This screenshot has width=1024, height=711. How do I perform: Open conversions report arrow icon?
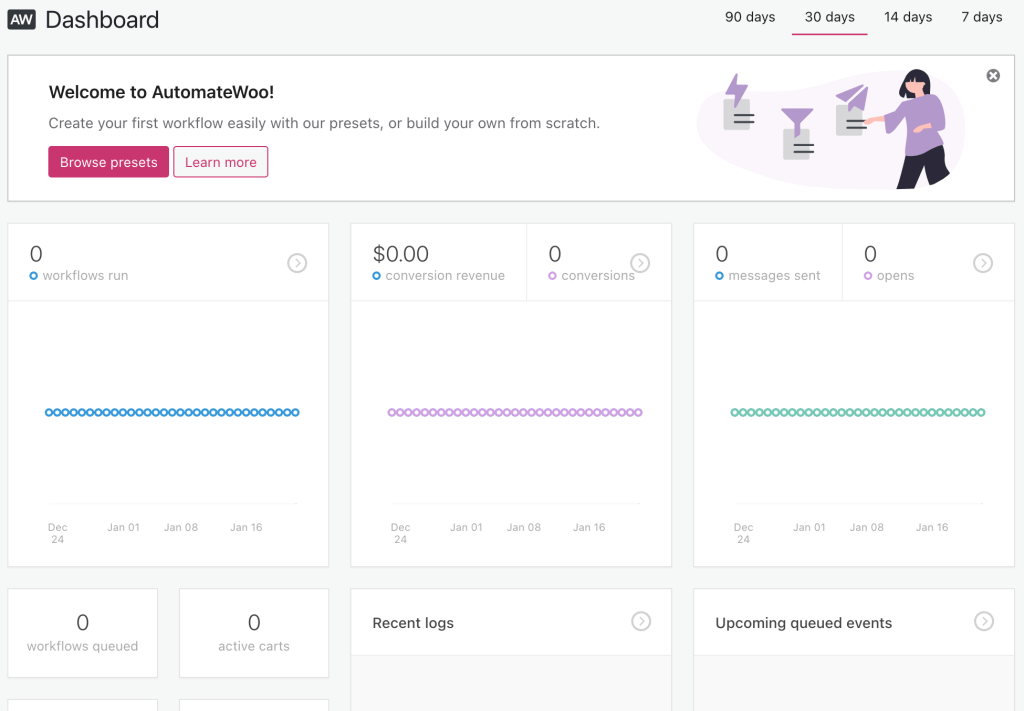640,263
